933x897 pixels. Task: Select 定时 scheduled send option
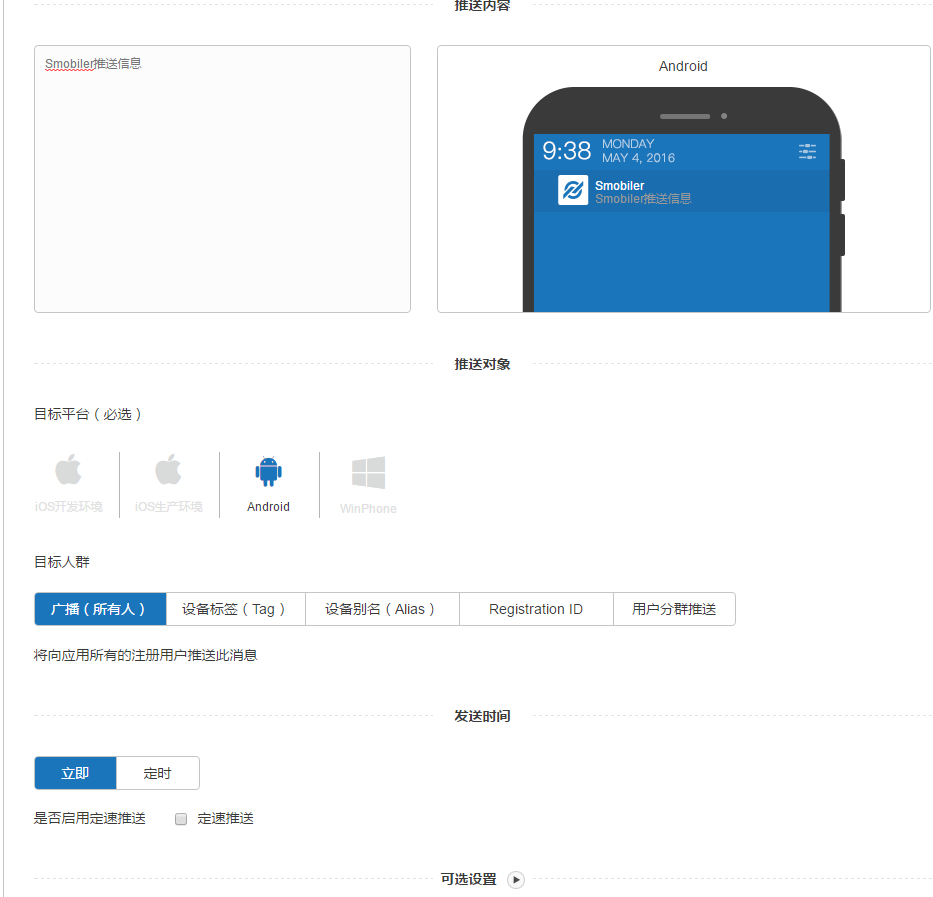click(x=158, y=773)
